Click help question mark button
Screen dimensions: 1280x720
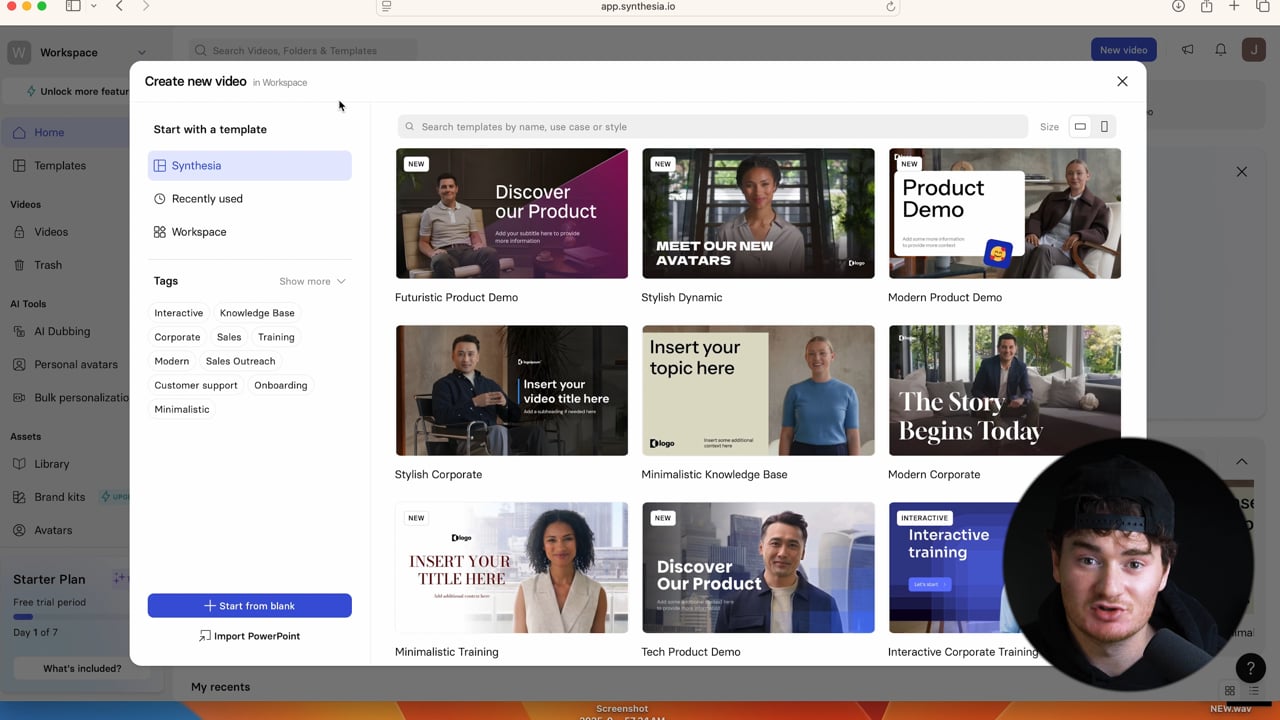(x=1250, y=668)
